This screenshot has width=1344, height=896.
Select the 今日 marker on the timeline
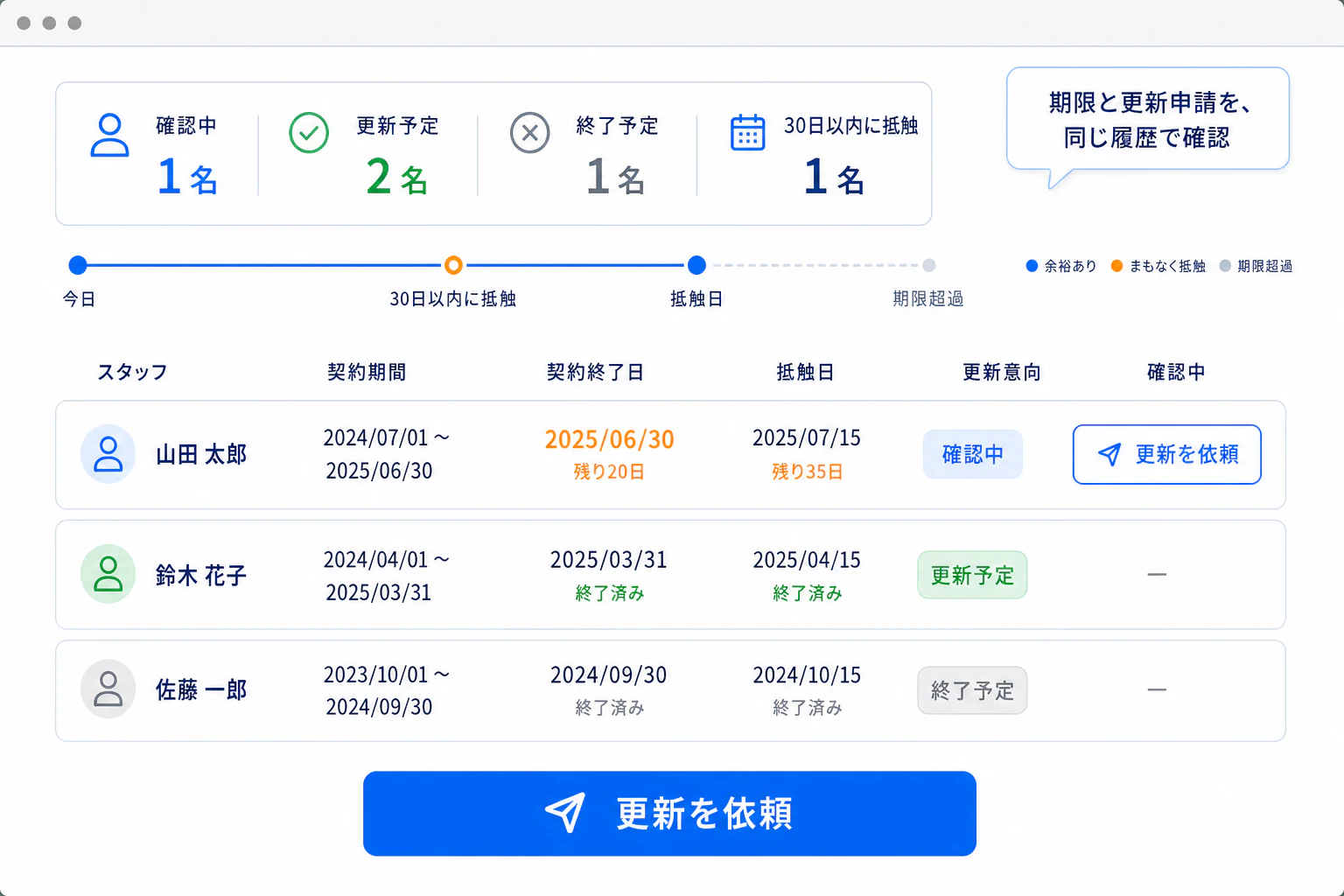coord(78,265)
